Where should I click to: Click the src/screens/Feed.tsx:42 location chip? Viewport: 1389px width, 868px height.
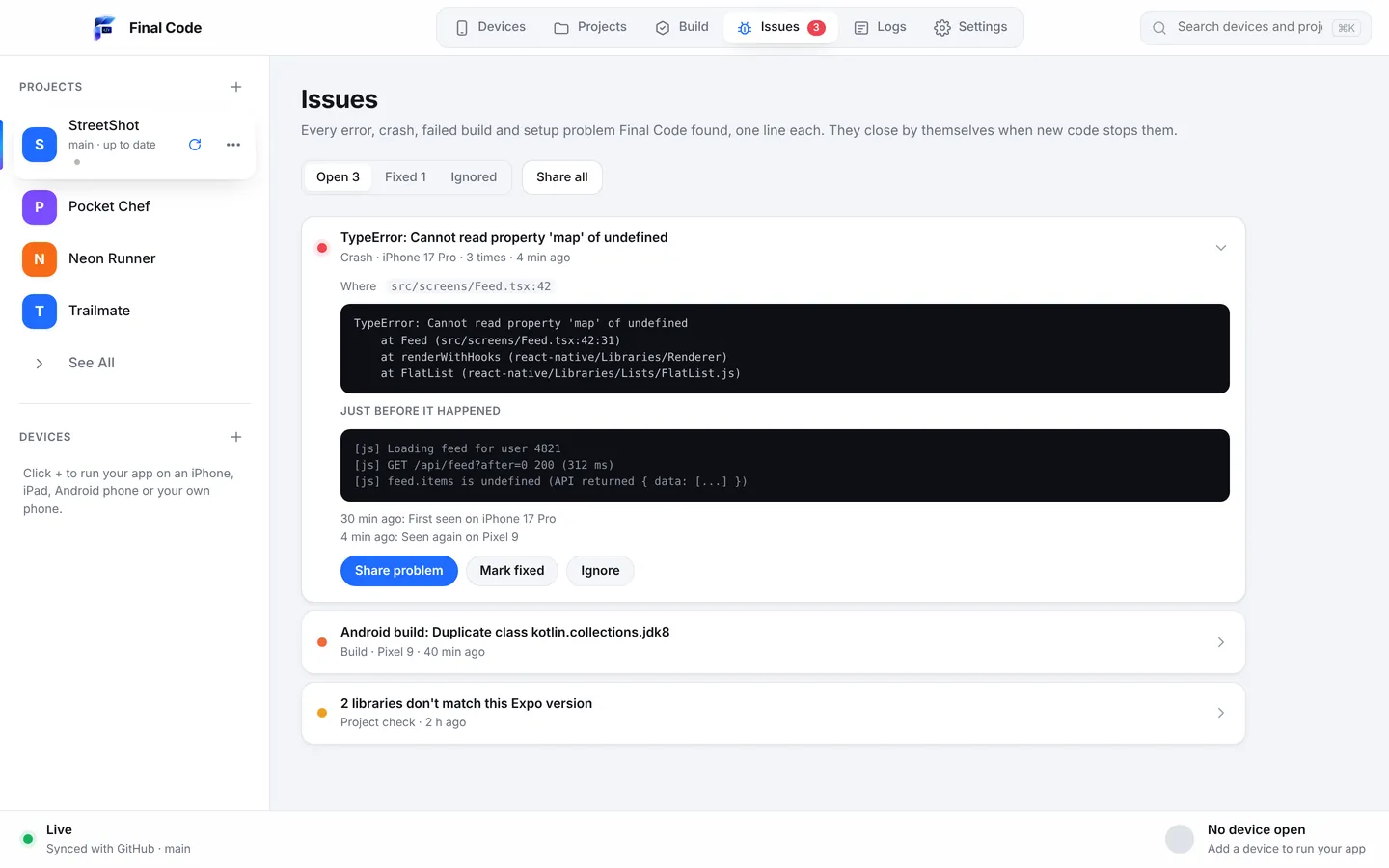[471, 286]
